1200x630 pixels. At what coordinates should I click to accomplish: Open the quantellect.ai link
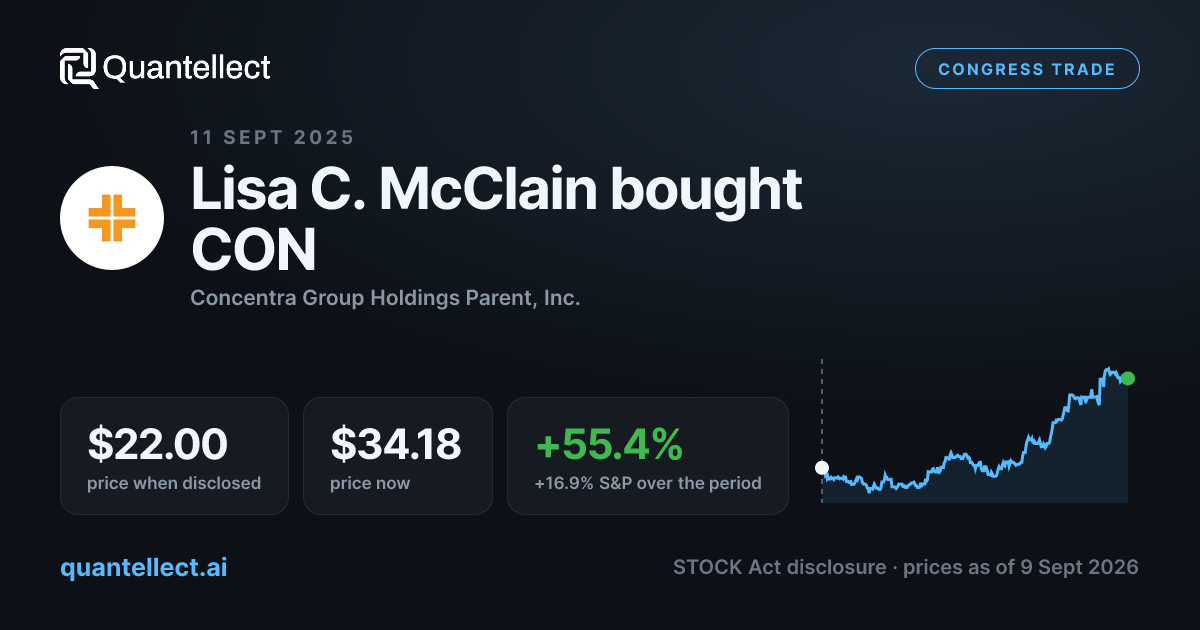(x=144, y=567)
